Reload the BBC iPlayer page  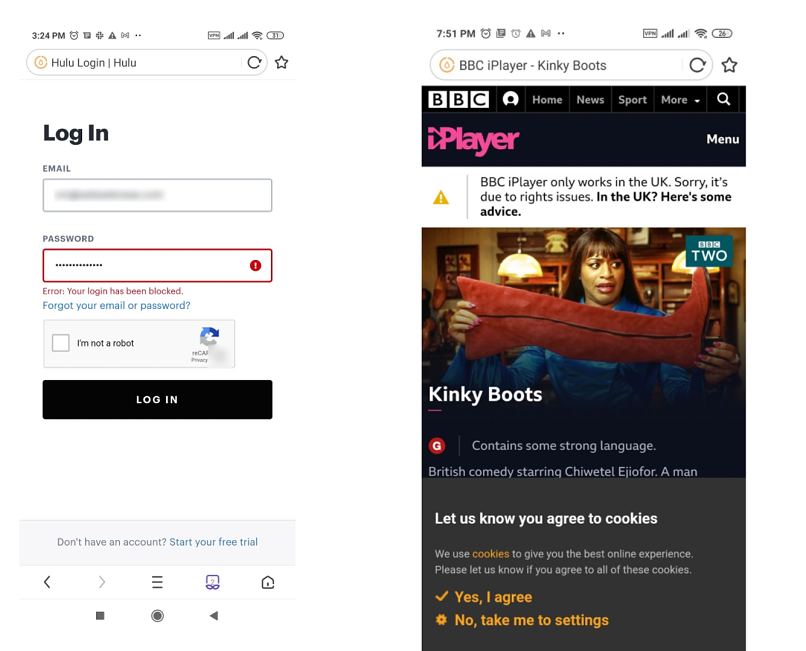[697, 65]
